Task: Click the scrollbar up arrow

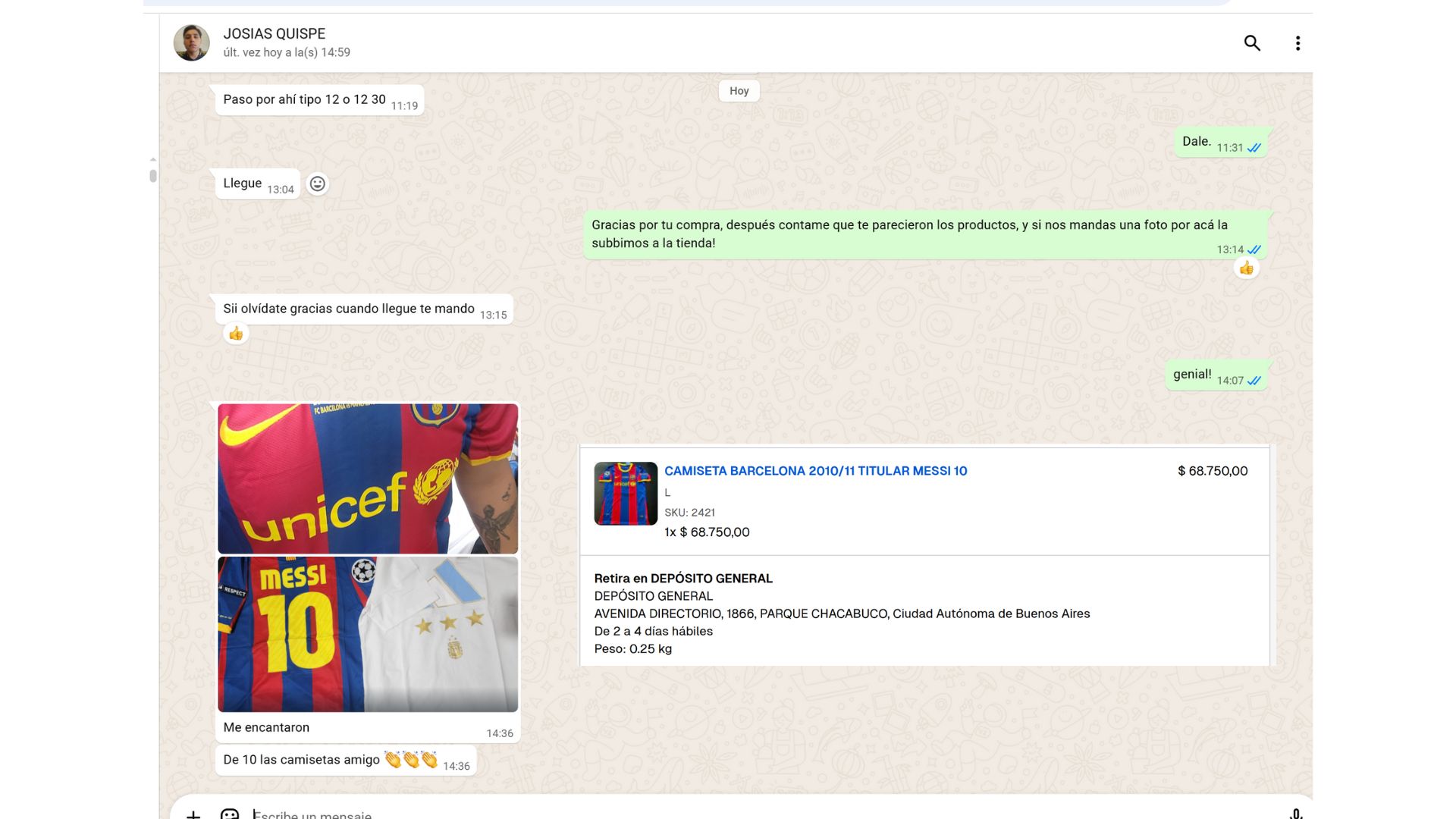Action: [153, 159]
